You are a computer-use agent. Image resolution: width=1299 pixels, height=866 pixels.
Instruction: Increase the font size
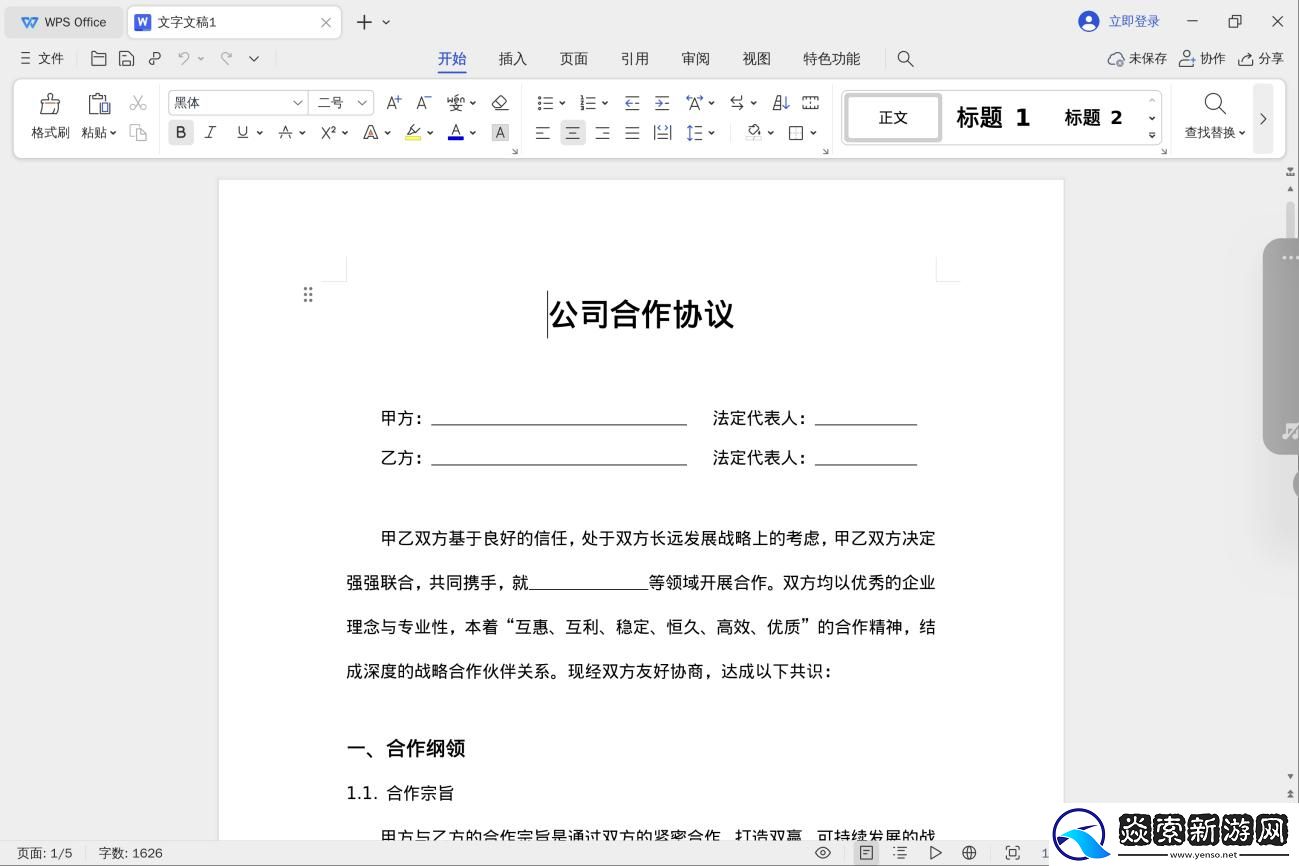click(x=392, y=102)
